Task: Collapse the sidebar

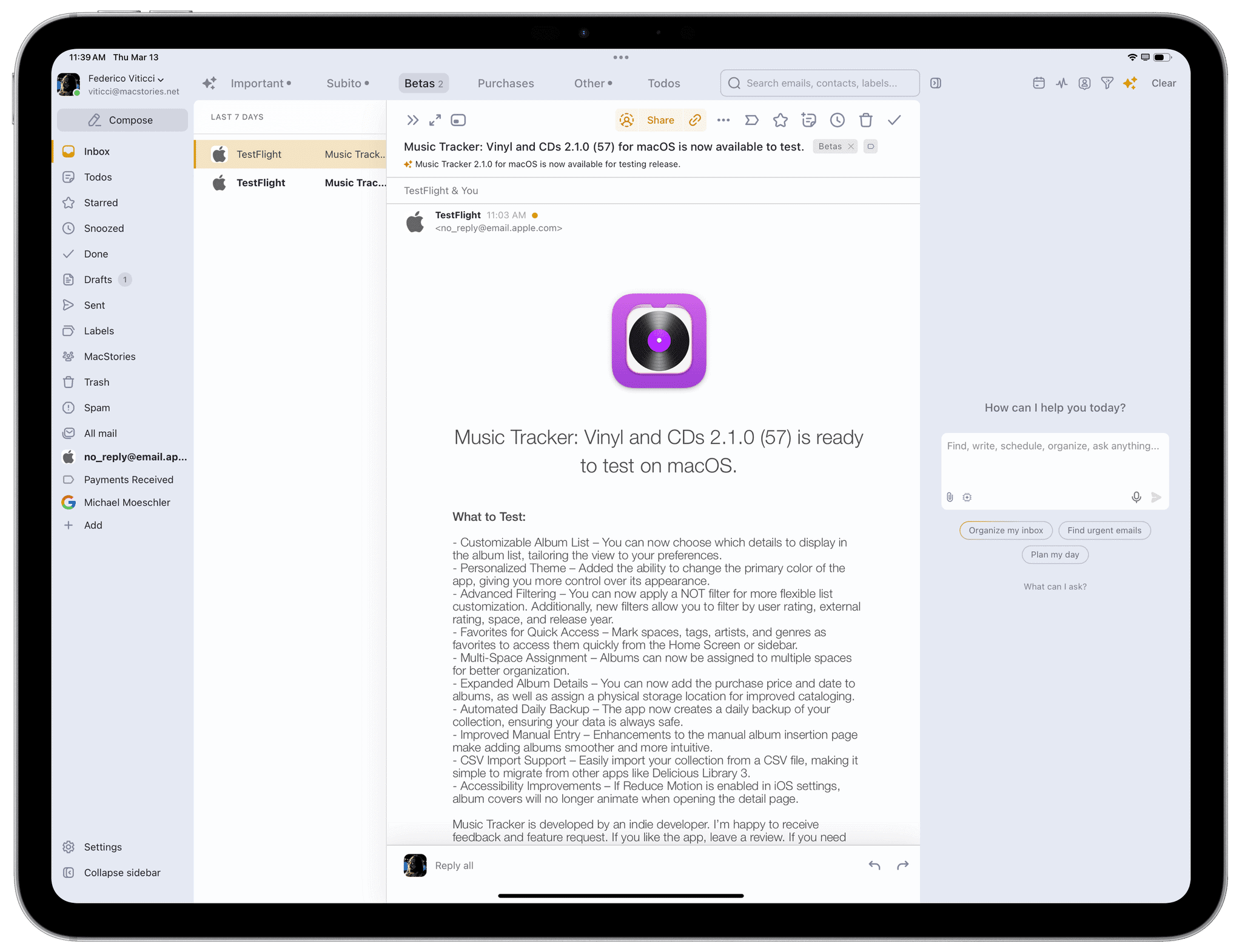Action: [123, 873]
